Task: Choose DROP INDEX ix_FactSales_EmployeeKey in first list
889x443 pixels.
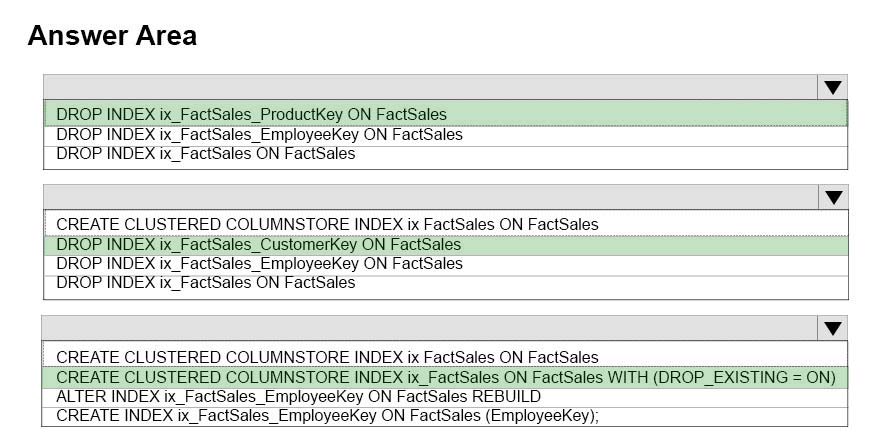Action: tap(259, 134)
